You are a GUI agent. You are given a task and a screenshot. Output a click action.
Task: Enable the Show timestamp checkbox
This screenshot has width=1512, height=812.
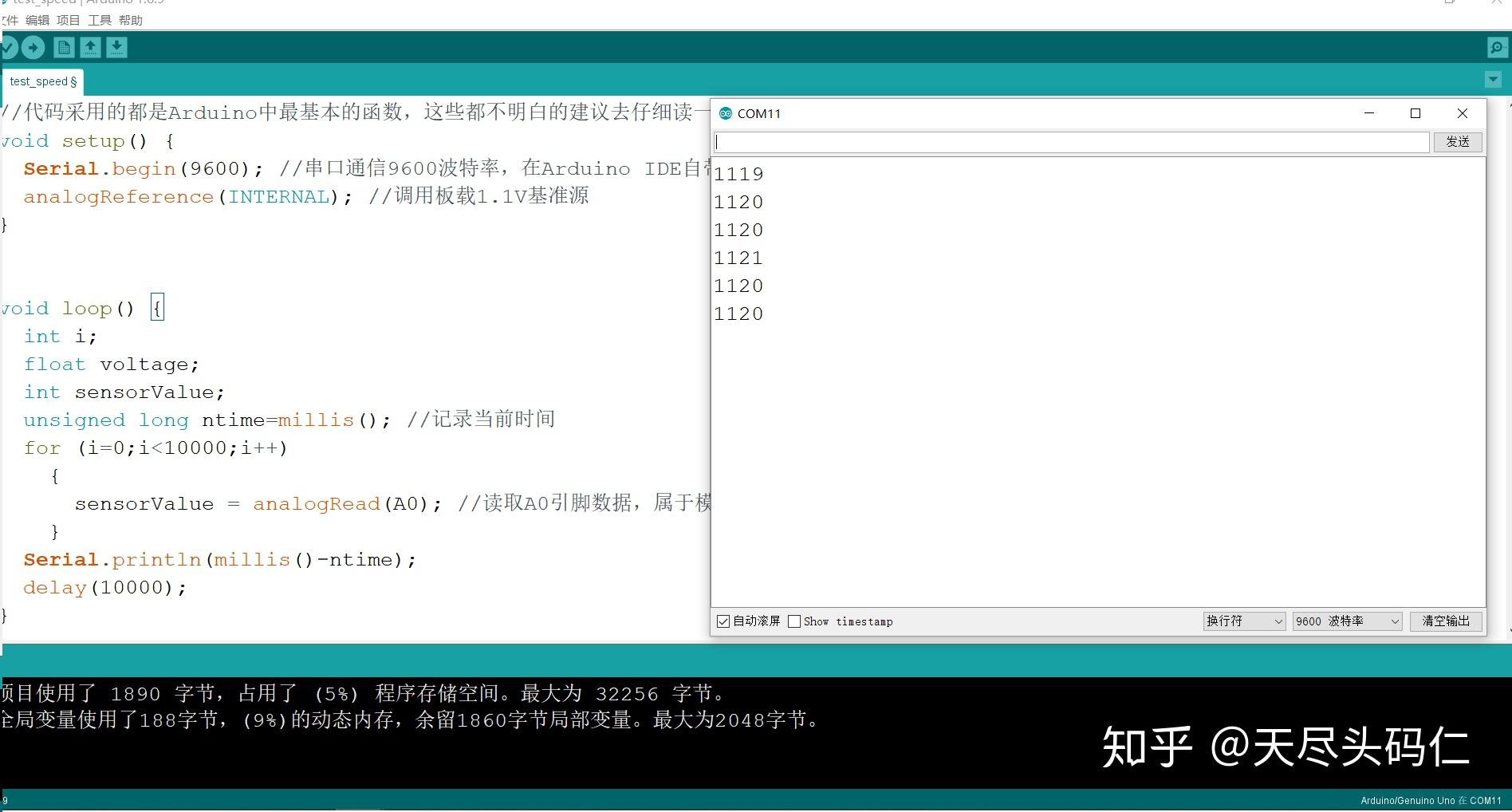point(794,621)
